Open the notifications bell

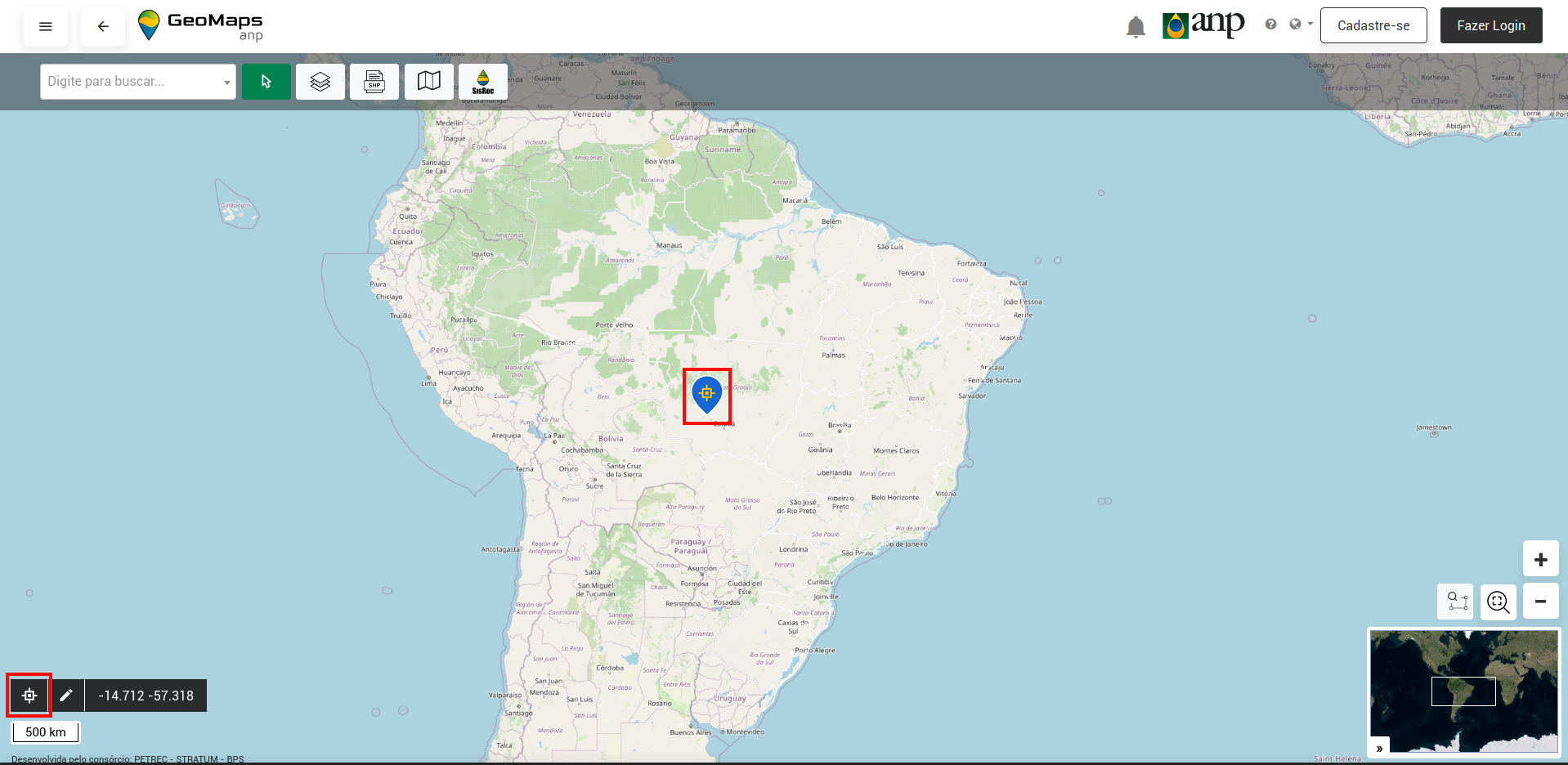[1136, 27]
